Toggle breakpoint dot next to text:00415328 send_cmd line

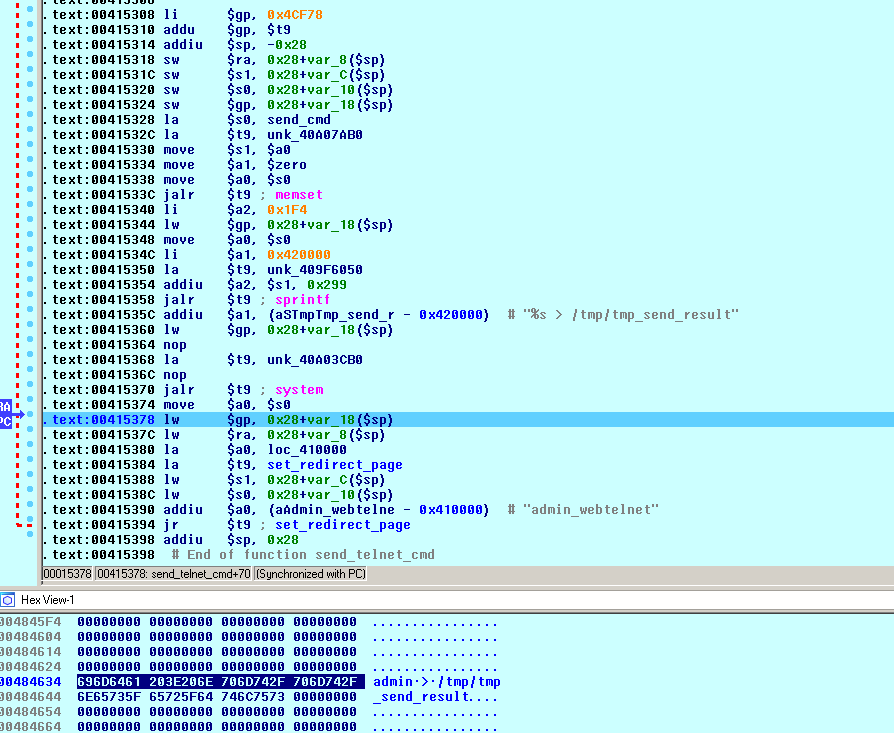[x=30, y=114]
